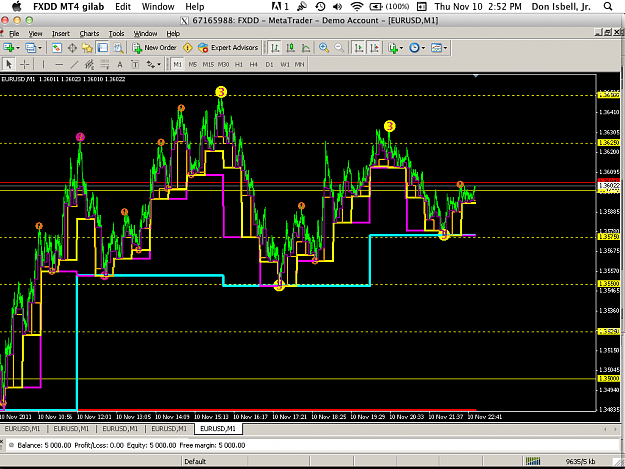Viewport: 625px width, 469px height.
Task: Zoom in on the chart
Action: tap(324, 48)
